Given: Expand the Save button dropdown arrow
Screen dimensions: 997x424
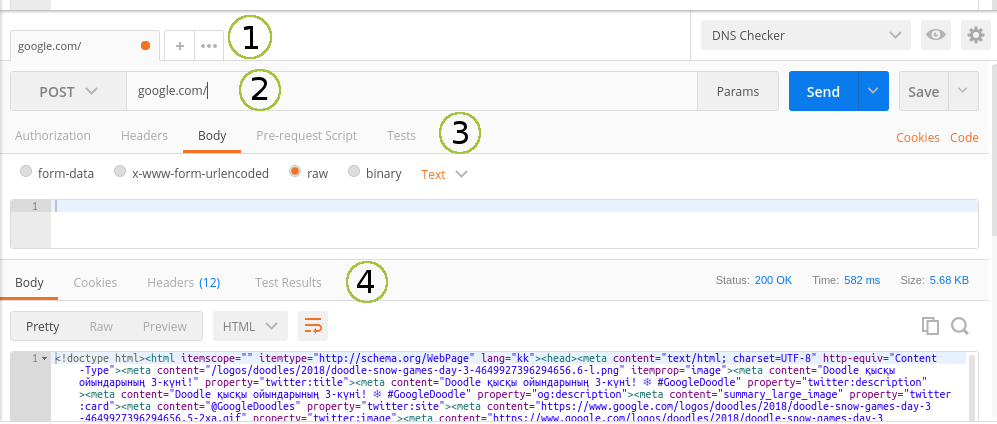Looking at the screenshot, I should pos(962,91).
